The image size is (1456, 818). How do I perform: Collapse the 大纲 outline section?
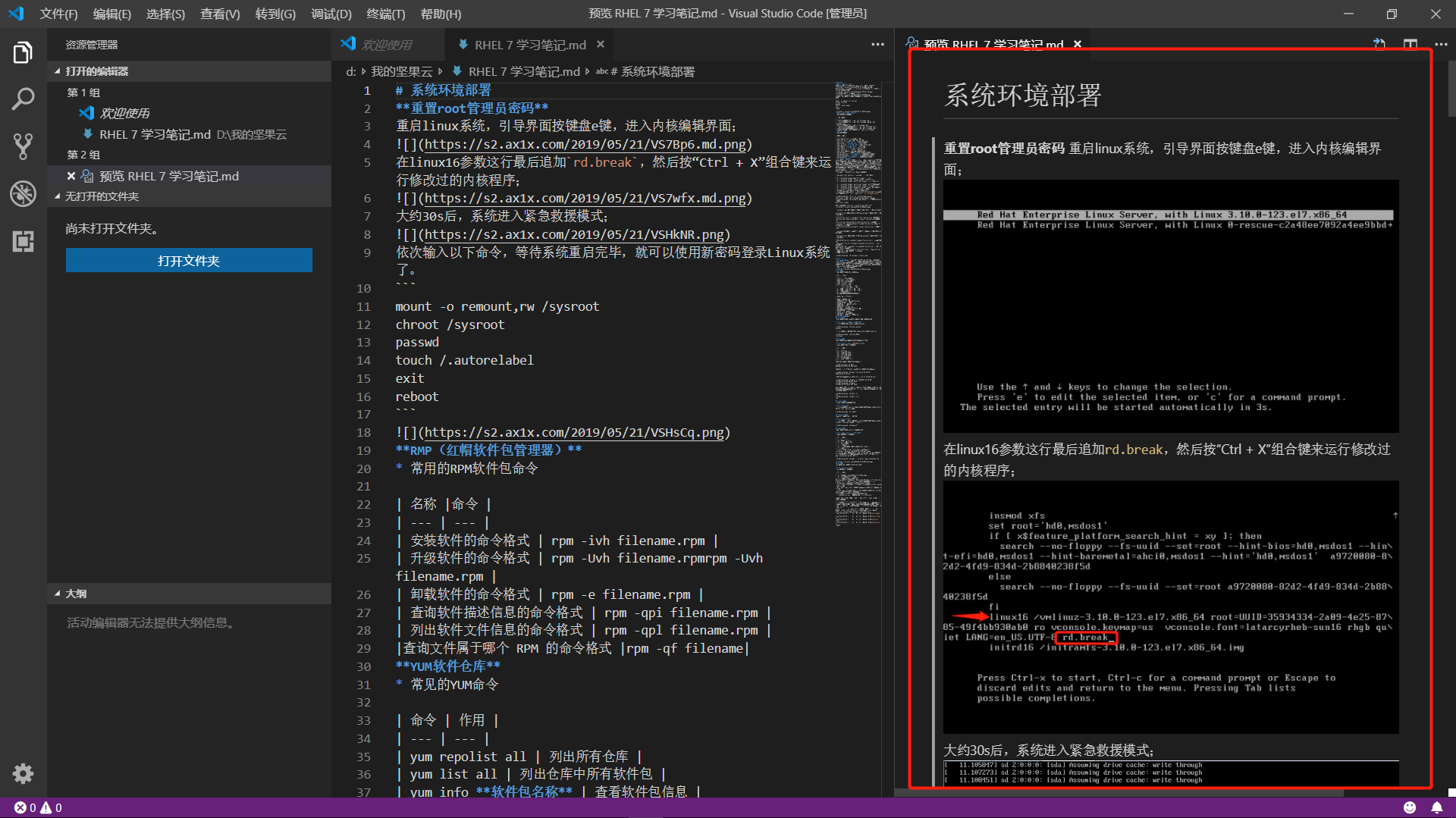190,594
